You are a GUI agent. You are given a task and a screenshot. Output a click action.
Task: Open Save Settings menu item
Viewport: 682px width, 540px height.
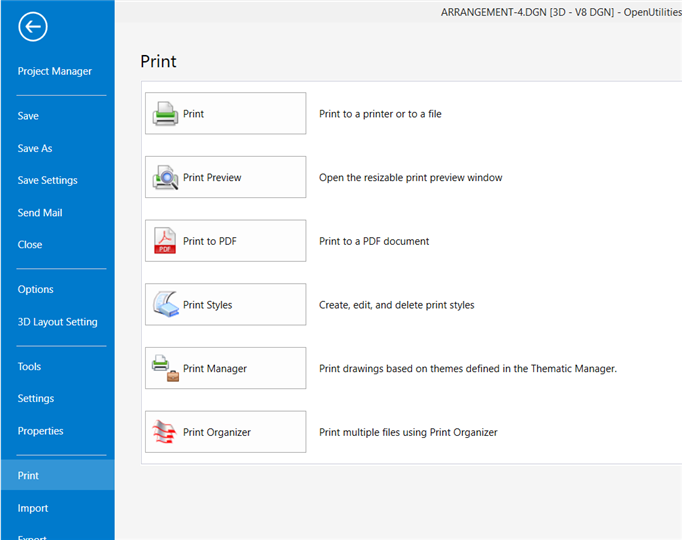click(x=47, y=180)
